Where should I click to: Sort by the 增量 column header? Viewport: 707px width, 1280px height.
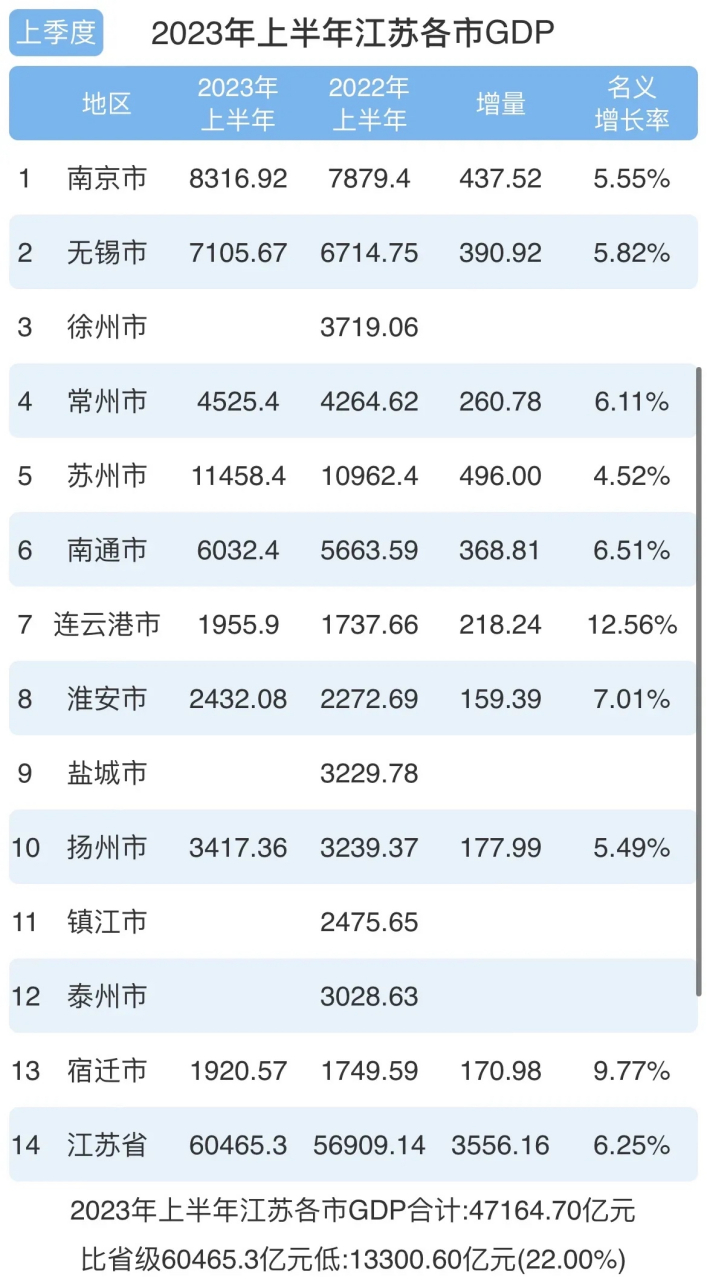(x=501, y=103)
